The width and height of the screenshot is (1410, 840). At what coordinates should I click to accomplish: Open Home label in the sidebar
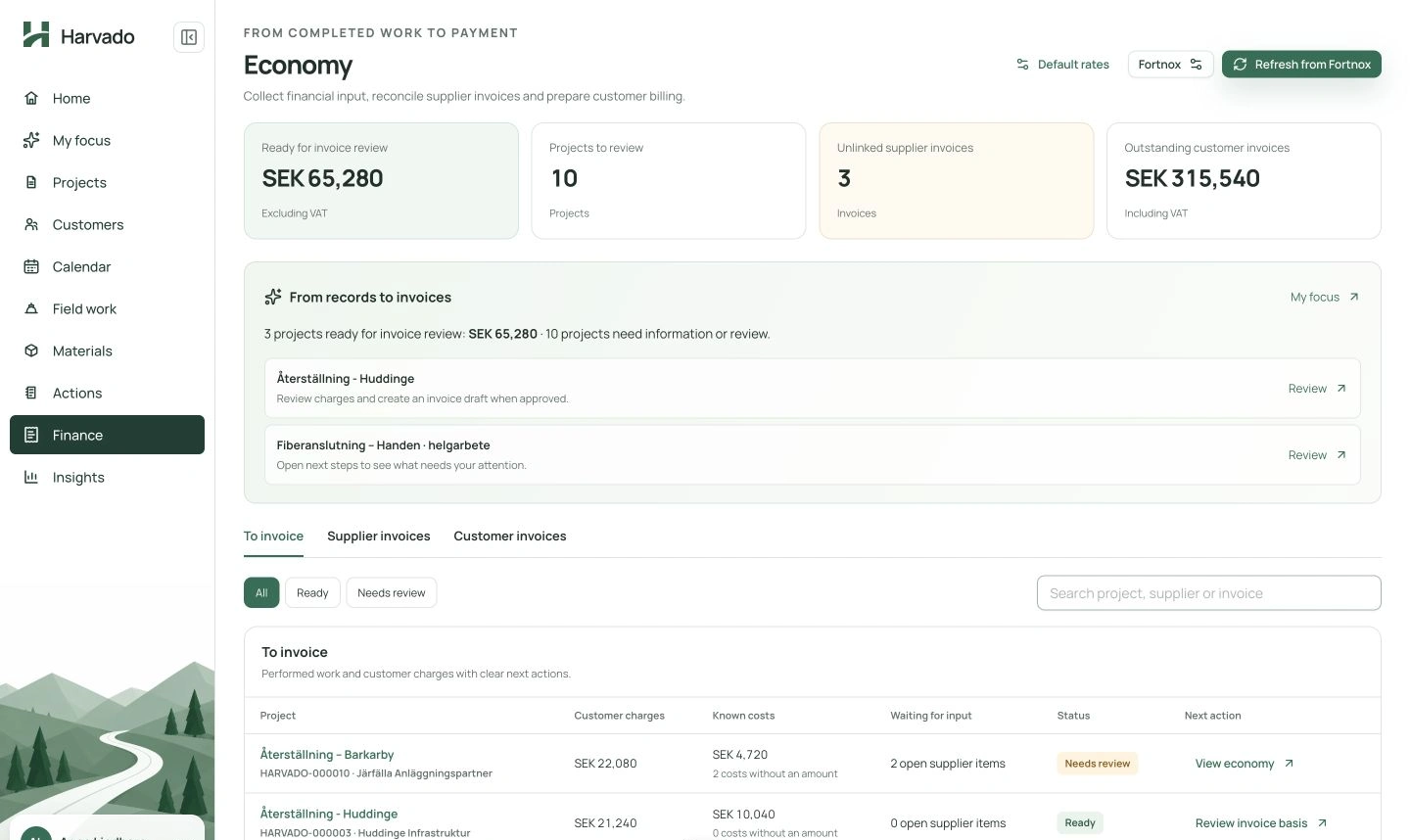coord(71,98)
